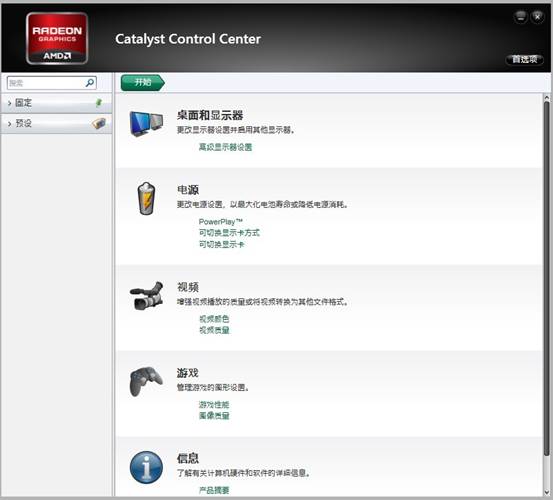Open the PowerPlay link

[221, 222]
